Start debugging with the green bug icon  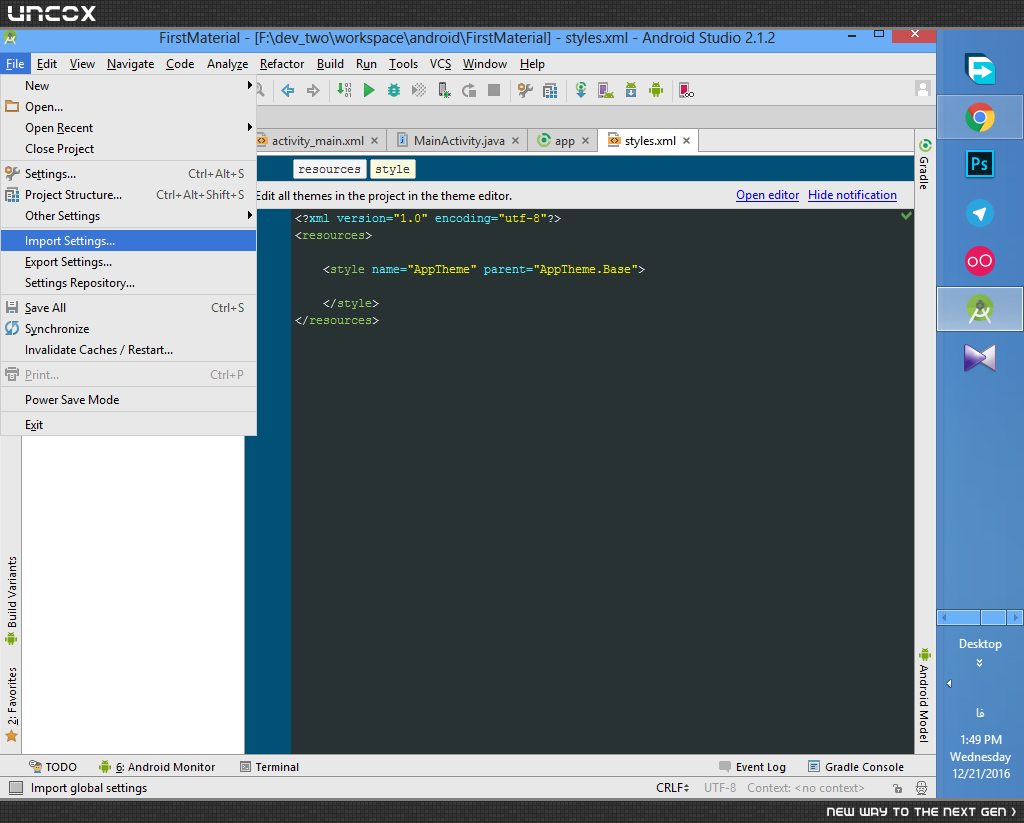[394, 90]
